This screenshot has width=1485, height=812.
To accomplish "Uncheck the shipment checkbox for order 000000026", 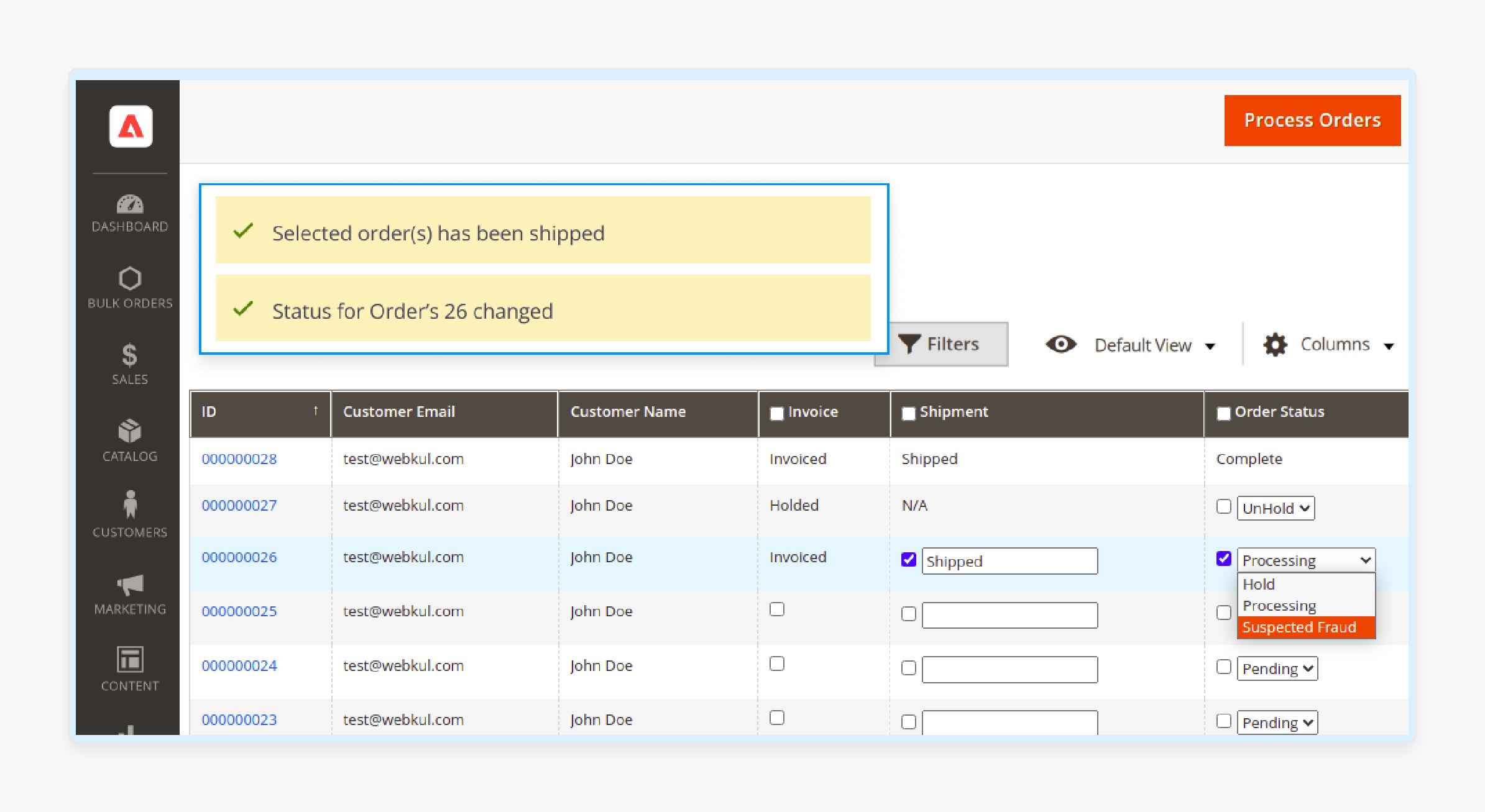I will (x=908, y=559).
